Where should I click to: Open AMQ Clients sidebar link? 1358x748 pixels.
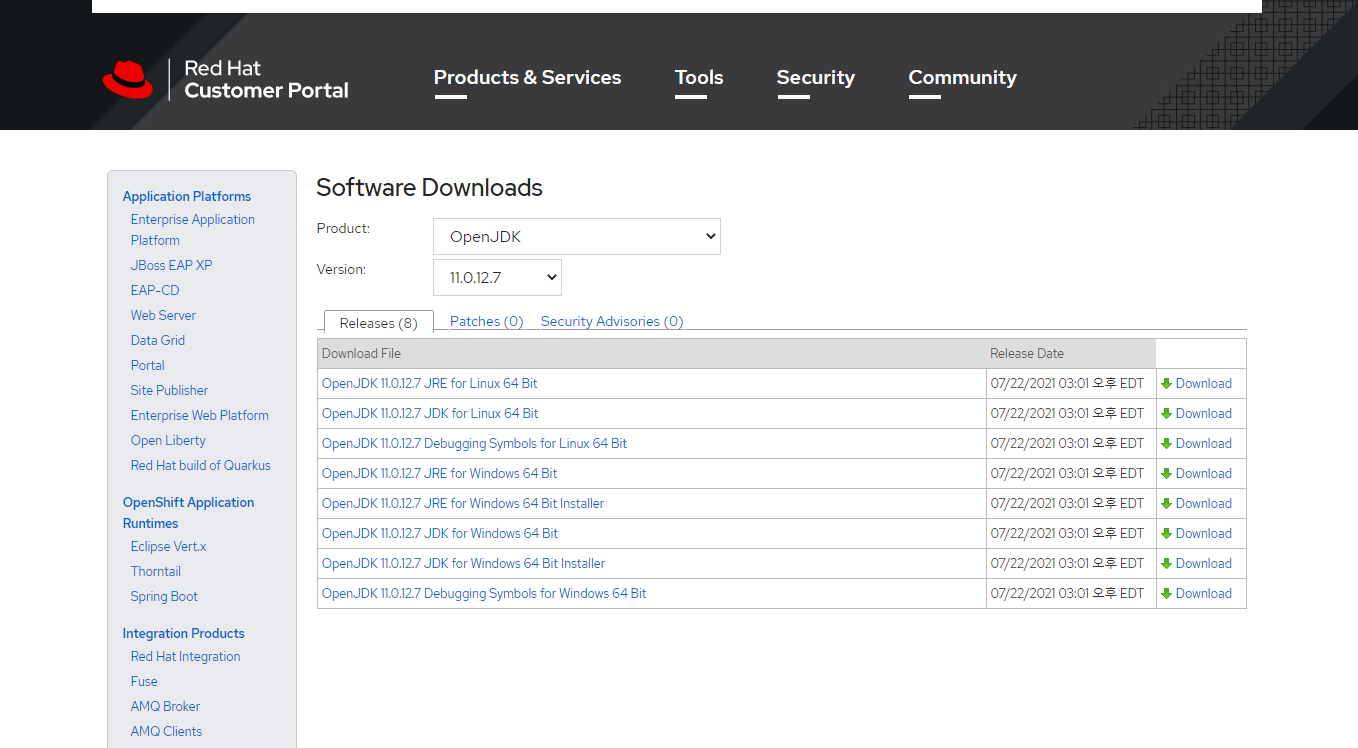pos(167,732)
